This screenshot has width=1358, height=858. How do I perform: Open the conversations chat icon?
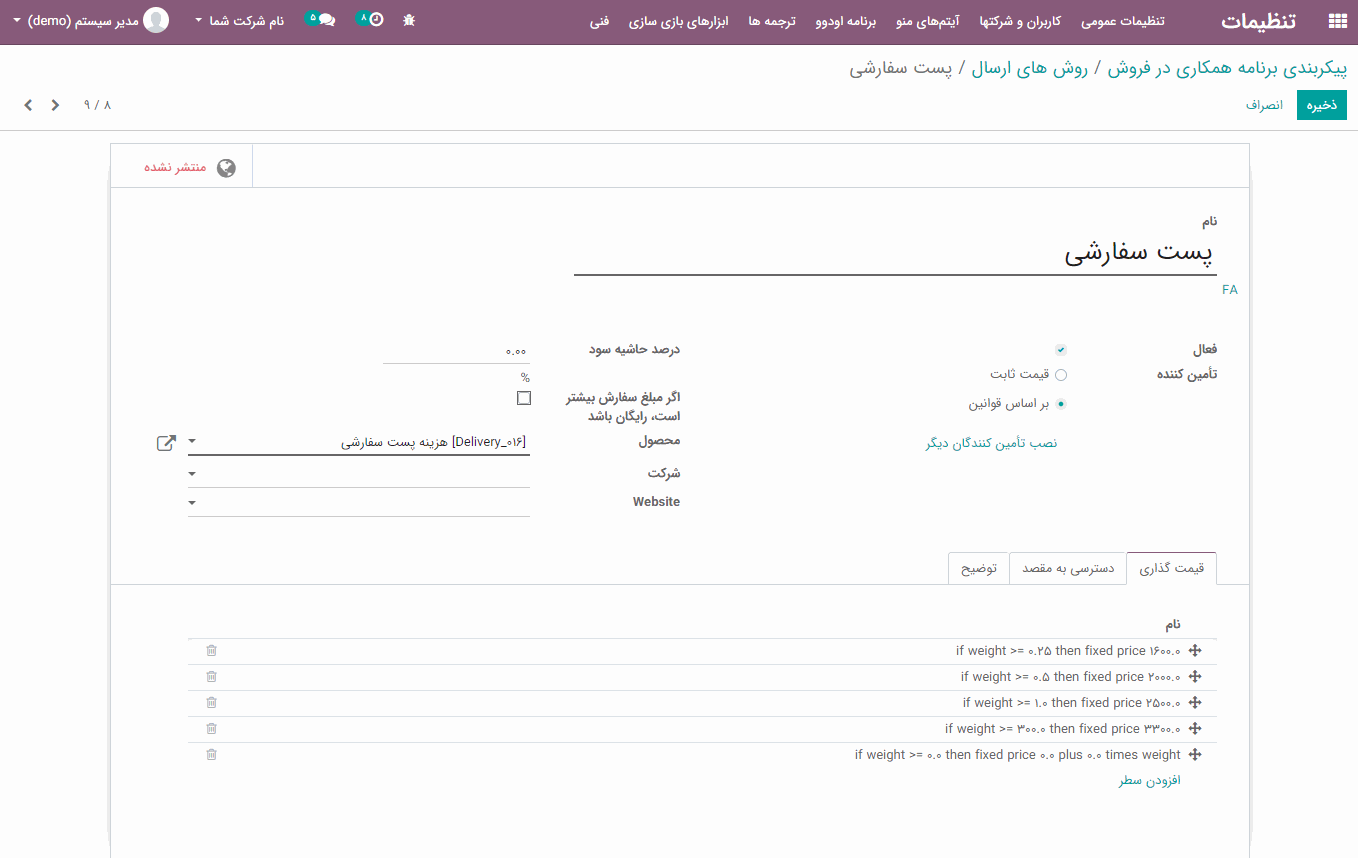(x=325, y=20)
